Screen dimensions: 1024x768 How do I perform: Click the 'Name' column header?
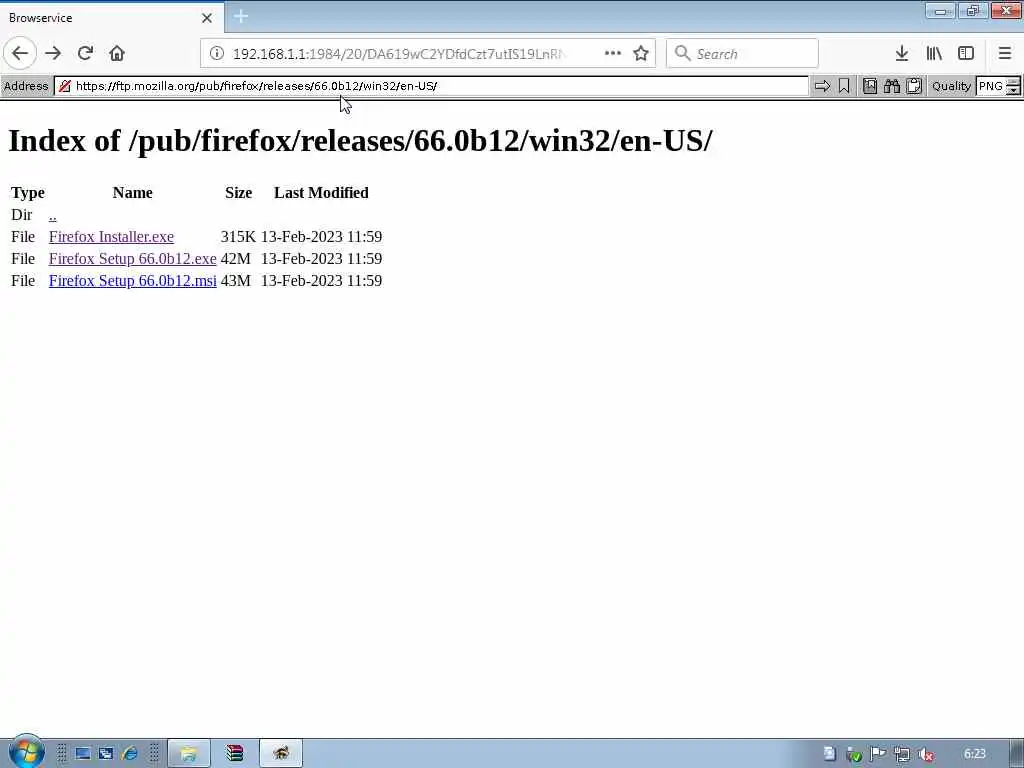coord(133,193)
